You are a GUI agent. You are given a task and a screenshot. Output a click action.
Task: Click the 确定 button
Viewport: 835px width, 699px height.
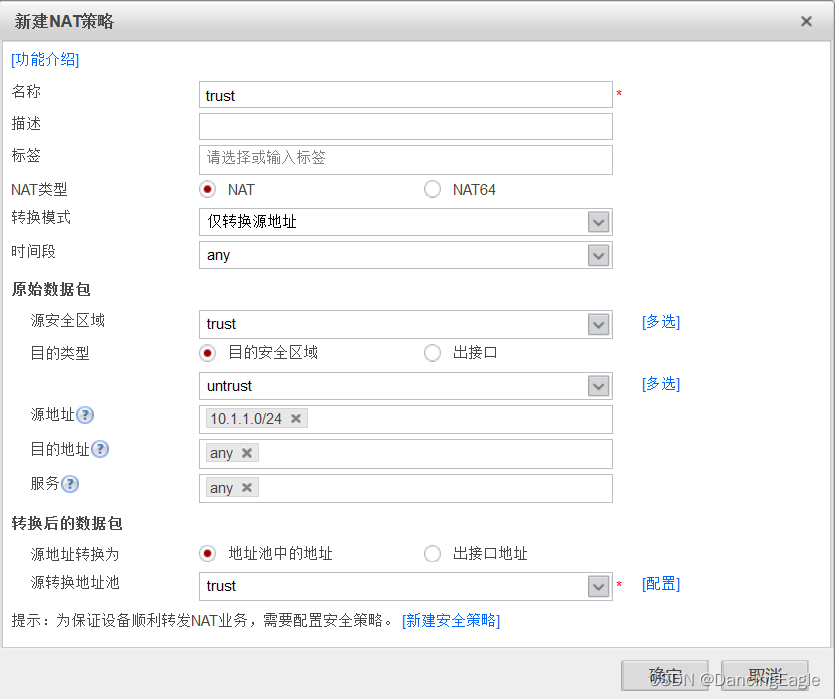click(665, 676)
